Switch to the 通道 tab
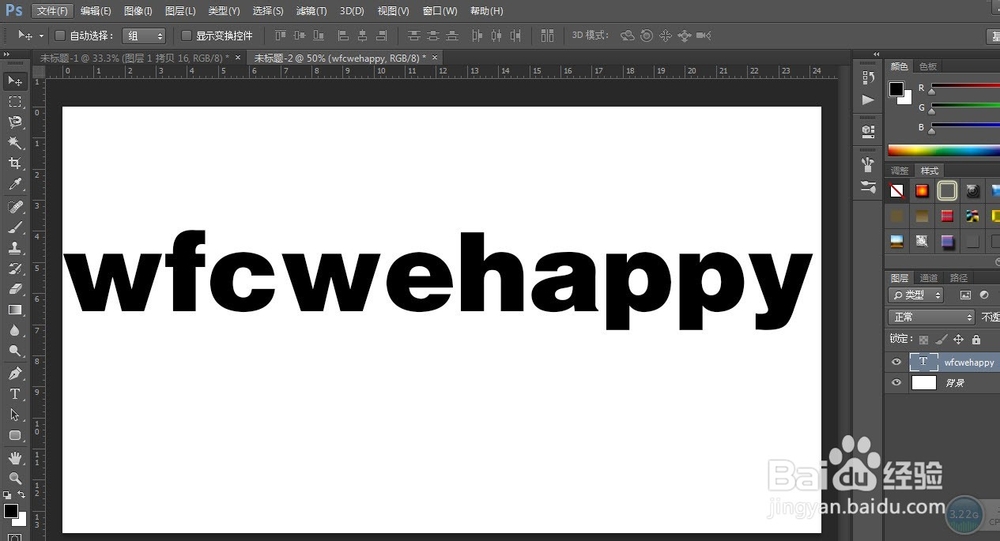Screen dimensions: 1000x541 [929, 278]
